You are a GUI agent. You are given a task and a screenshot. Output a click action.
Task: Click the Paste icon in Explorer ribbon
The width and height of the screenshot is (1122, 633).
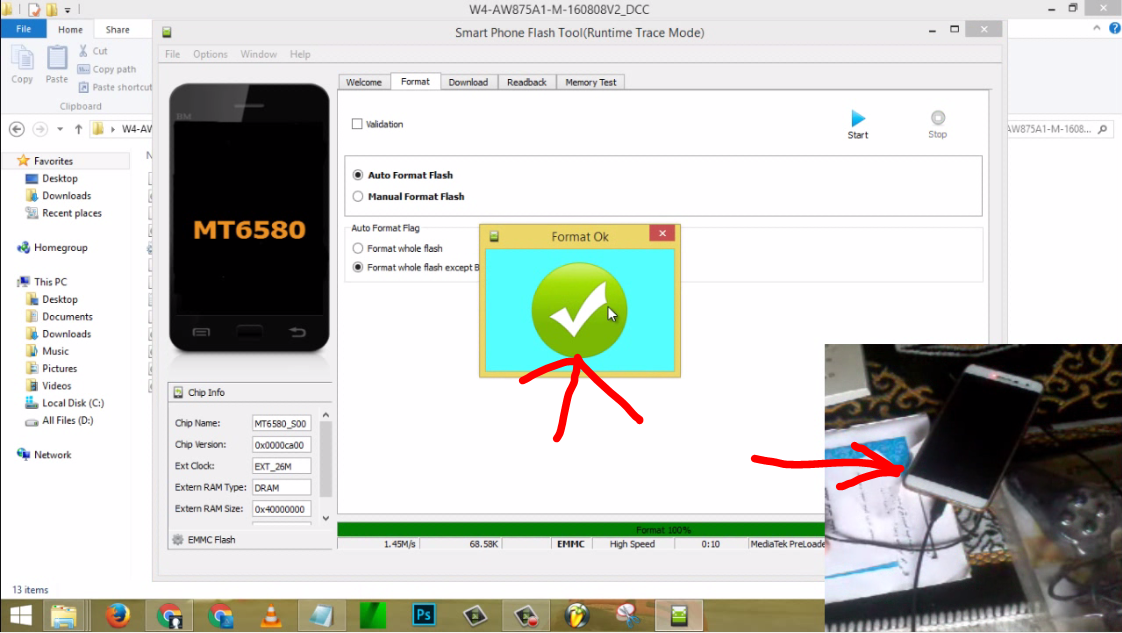point(57,58)
